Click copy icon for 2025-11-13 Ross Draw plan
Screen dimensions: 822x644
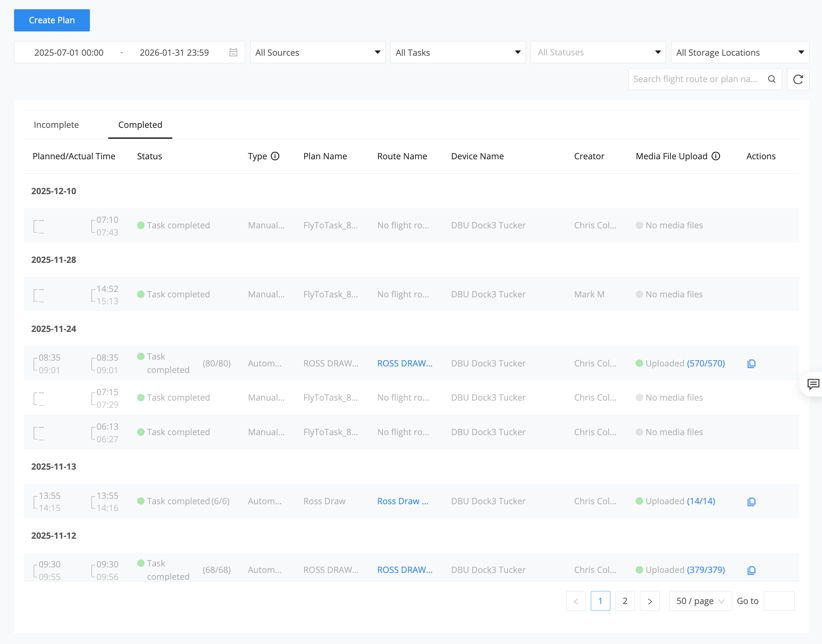tap(751, 502)
